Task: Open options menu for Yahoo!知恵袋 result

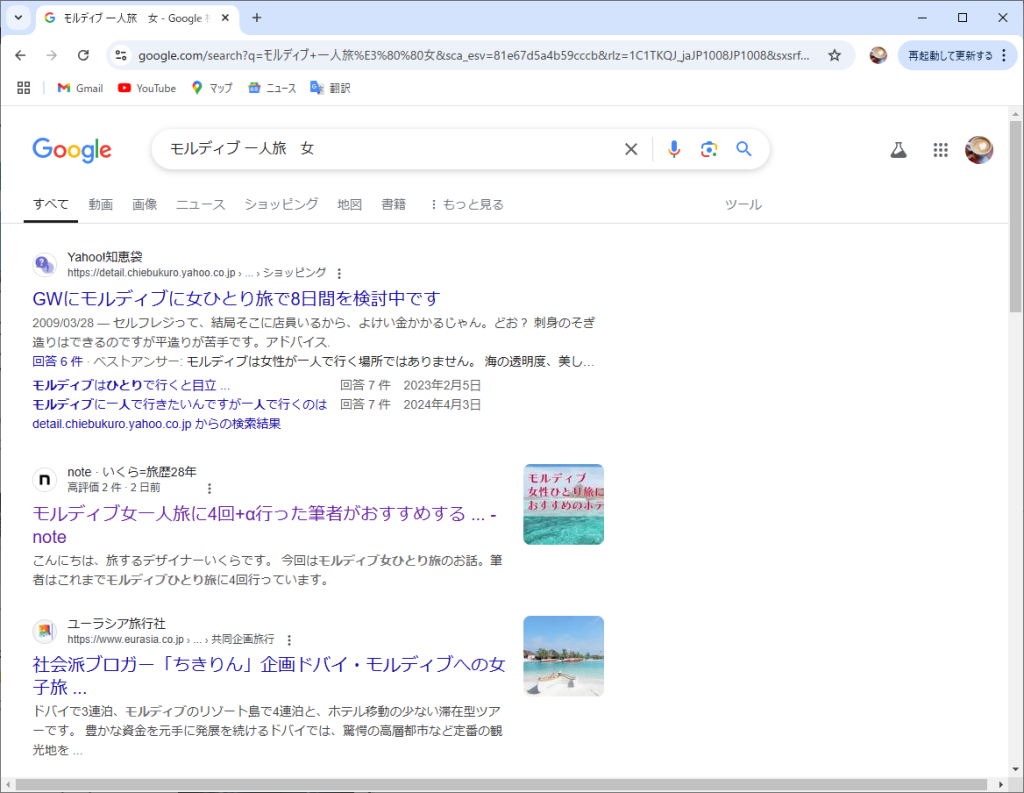Action: click(x=339, y=273)
